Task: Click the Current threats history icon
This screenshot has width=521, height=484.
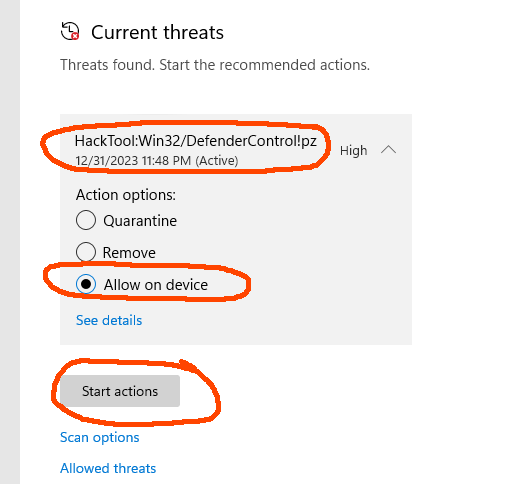Action: pos(70,31)
